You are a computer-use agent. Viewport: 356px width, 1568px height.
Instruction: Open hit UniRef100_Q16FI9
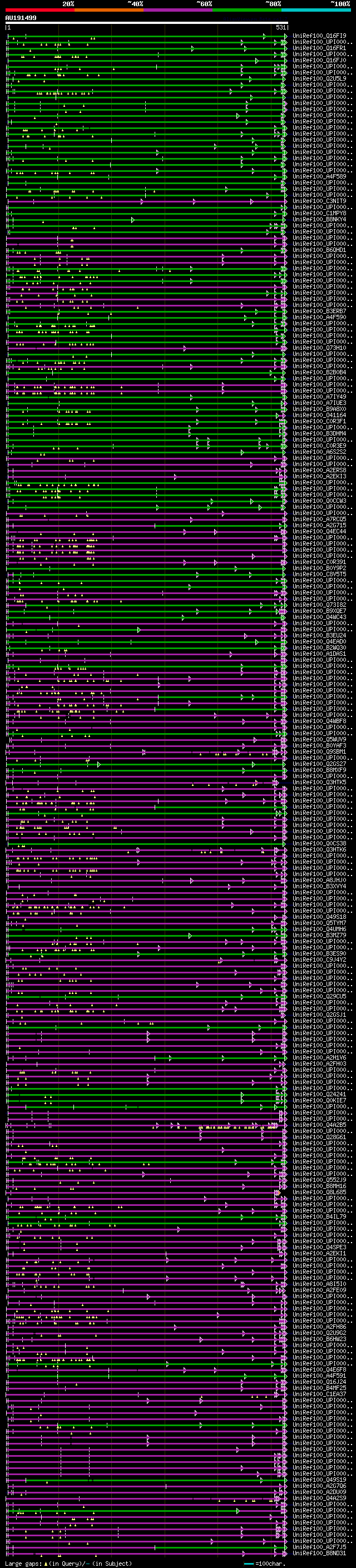point(319,36)
